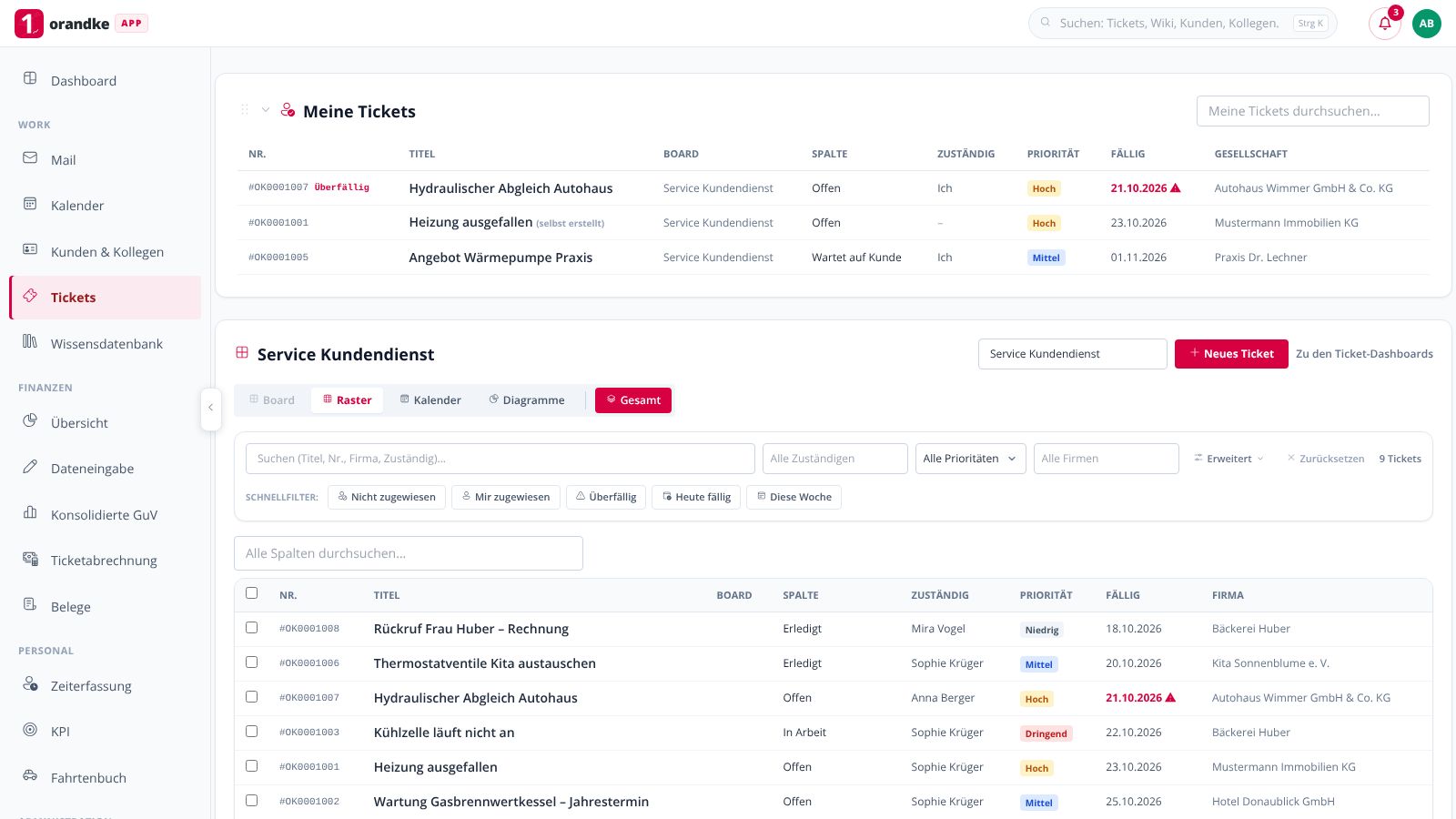Click the Übersicht pie chart icon
The image size is (1456, 819).
(x=30, y=420)
